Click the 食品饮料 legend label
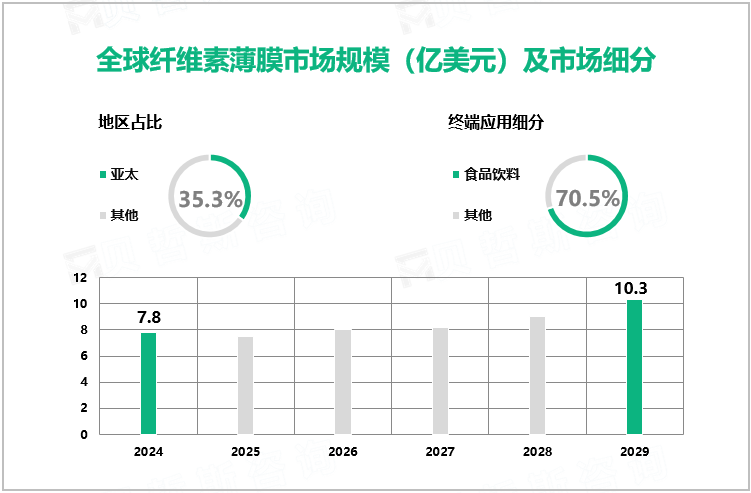Screen dimensions: 751x493 pos(492,174)
